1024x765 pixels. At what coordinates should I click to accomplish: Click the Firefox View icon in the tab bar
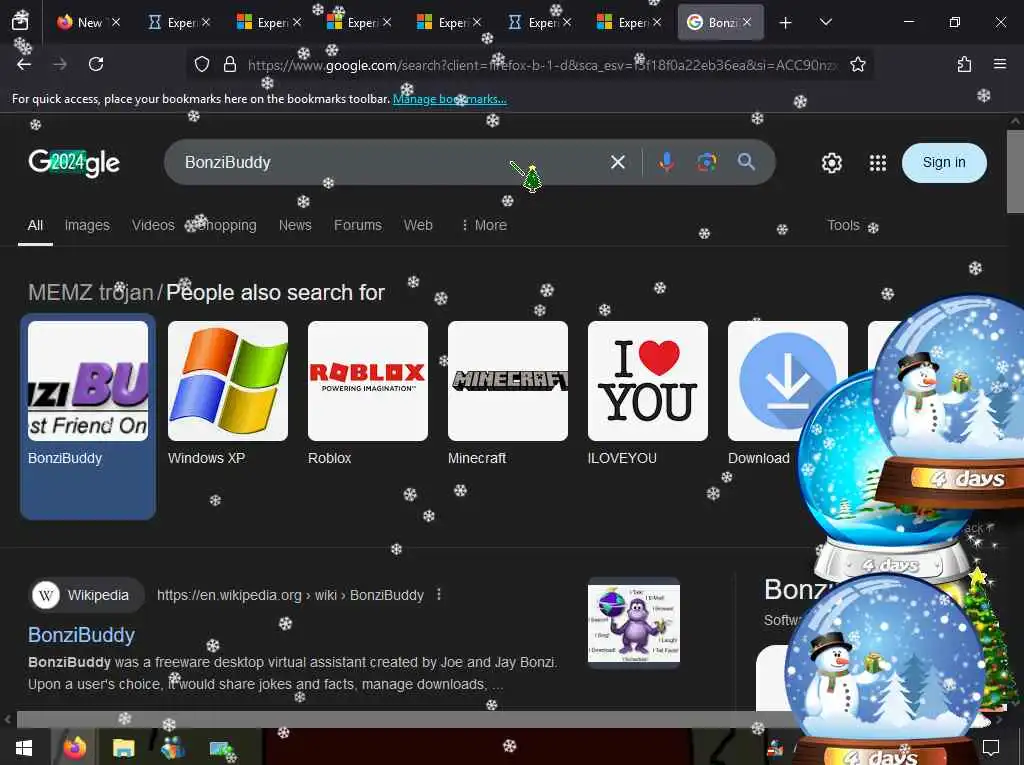click(20, 22)
